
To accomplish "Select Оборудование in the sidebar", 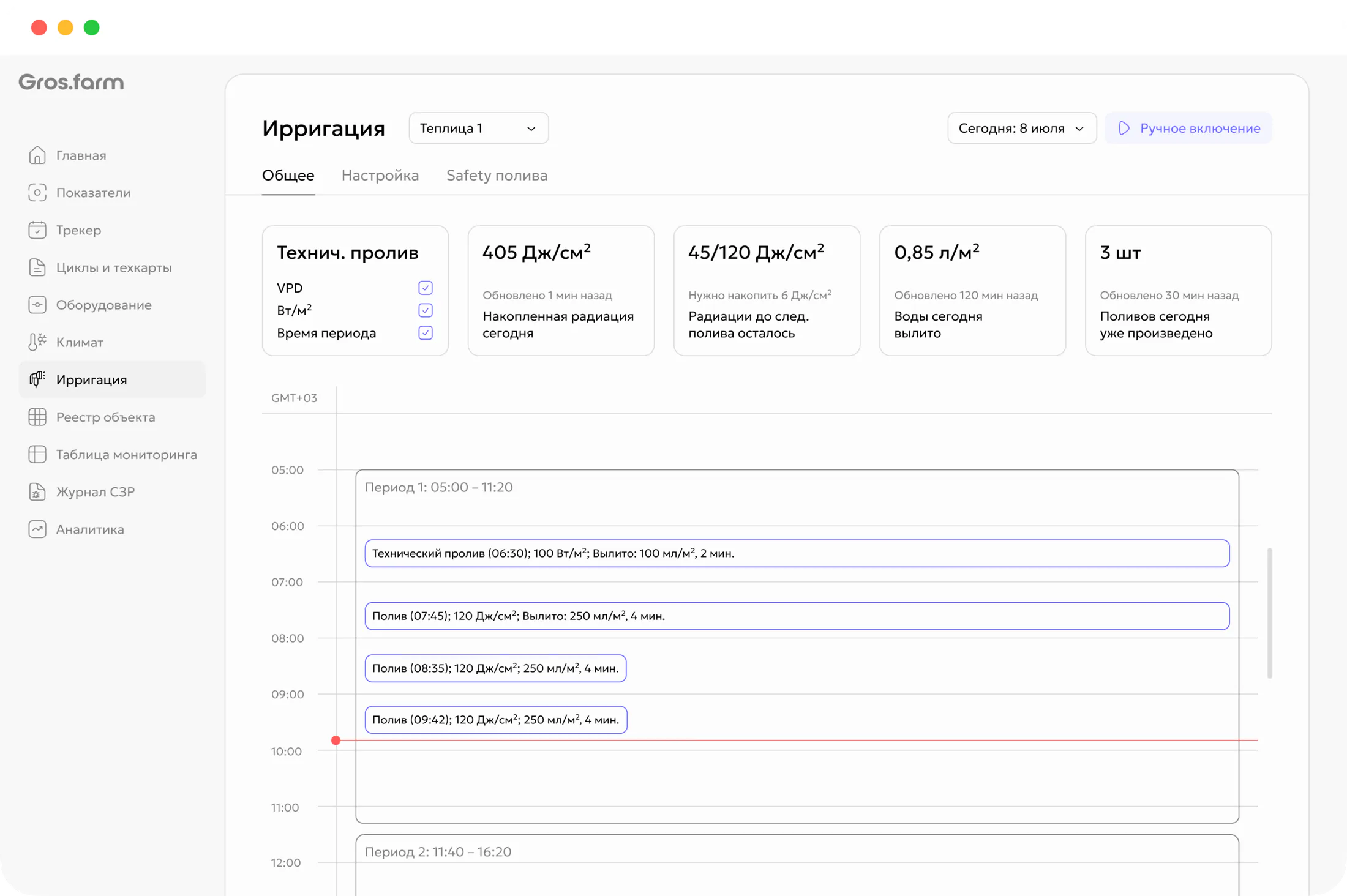I will [112, 305].
